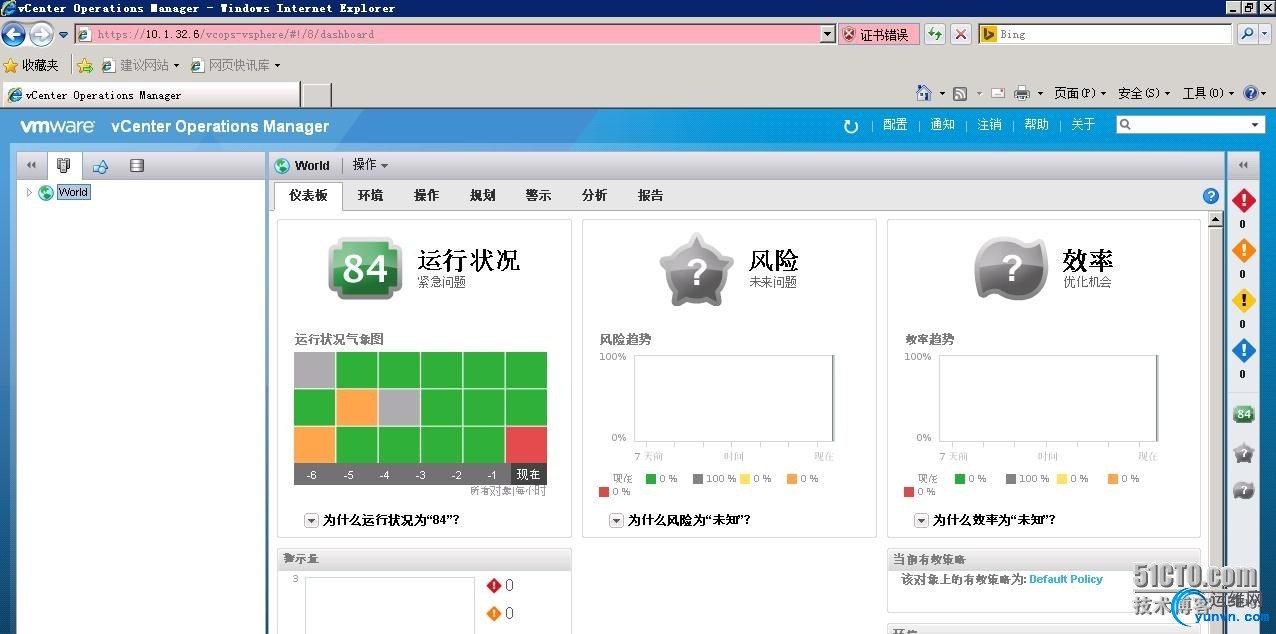Click the URL address bar
The width and height of the screenshot is (1276, 634).
point(448,34)
